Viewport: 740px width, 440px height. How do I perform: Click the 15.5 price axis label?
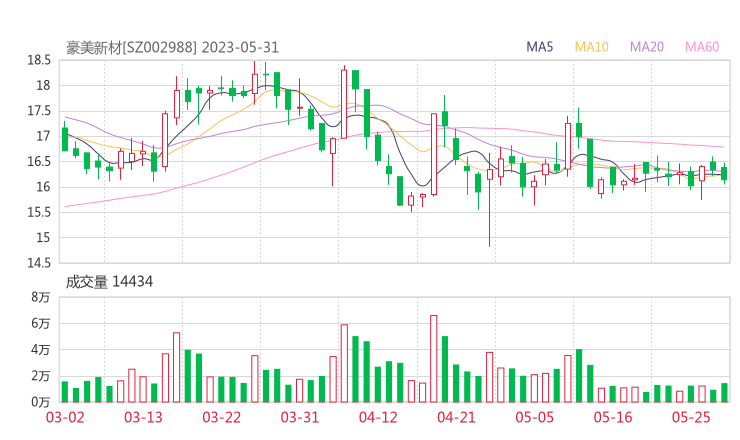coord(39,212)
